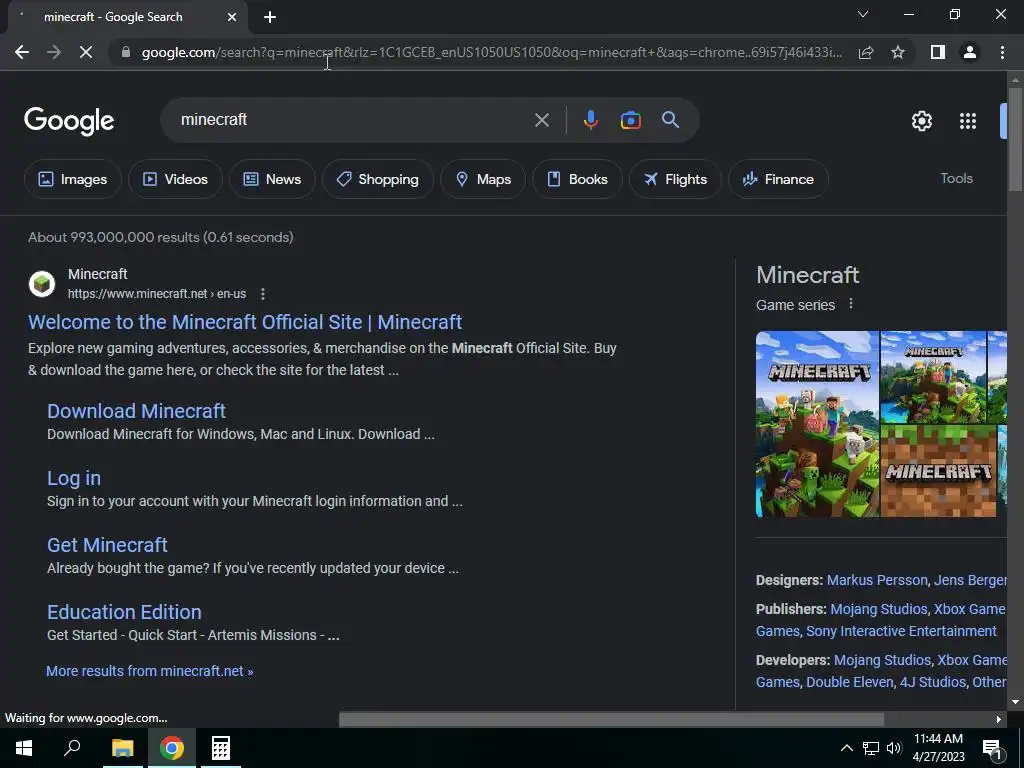Filter results by News
The image size is (1024, 768).
pos(272,179)
